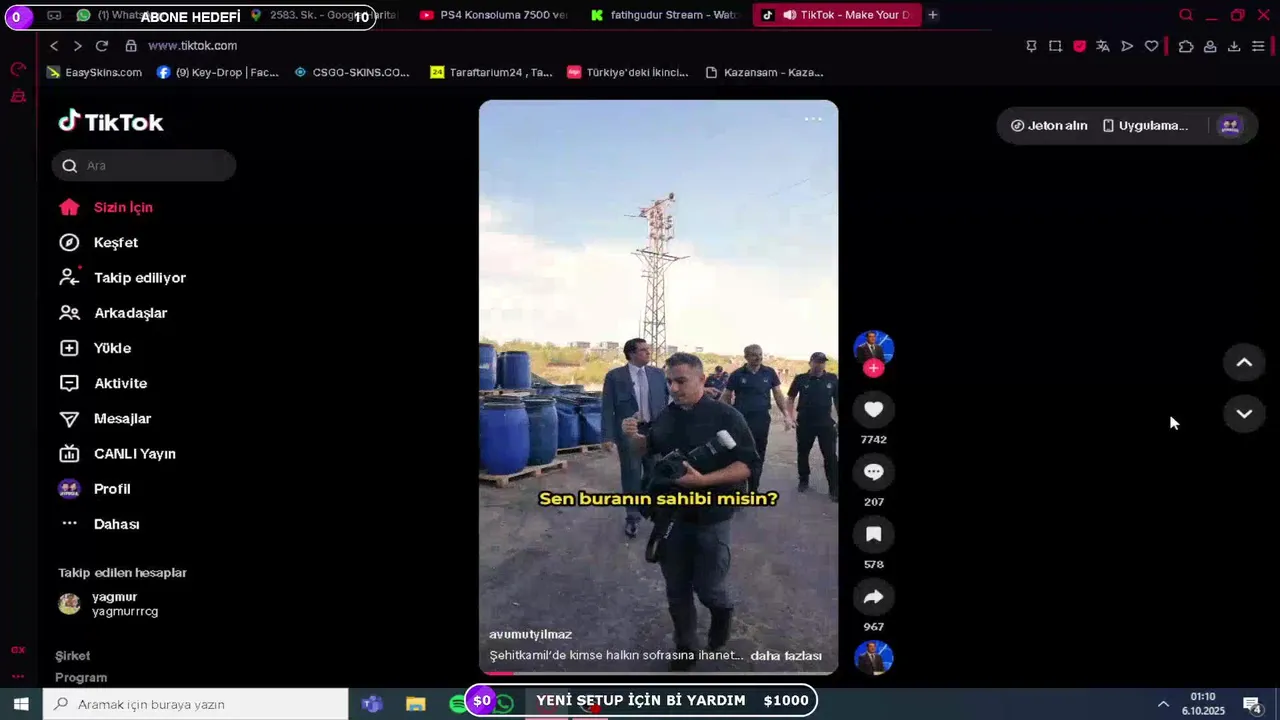Open the Arkadaşlar friends page
This screenshot has height=720, width=1280.
[x=113, y=313]
